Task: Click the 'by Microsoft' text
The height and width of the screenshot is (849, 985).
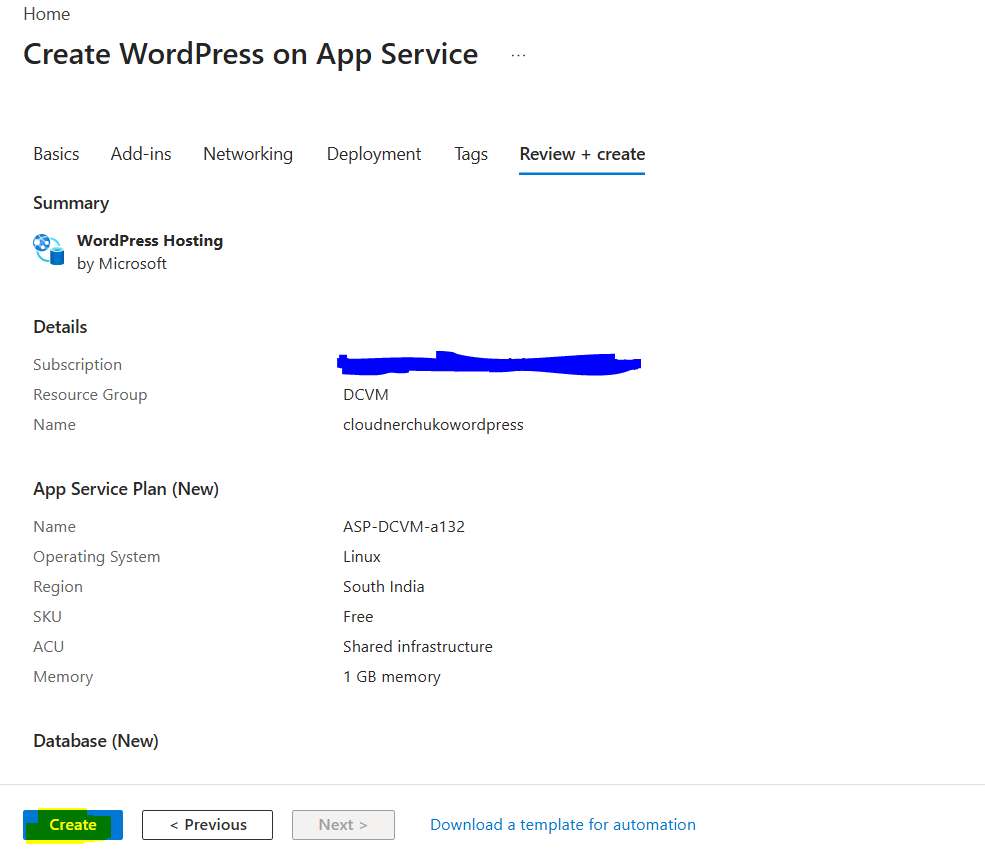Action: tap(122, 264)
